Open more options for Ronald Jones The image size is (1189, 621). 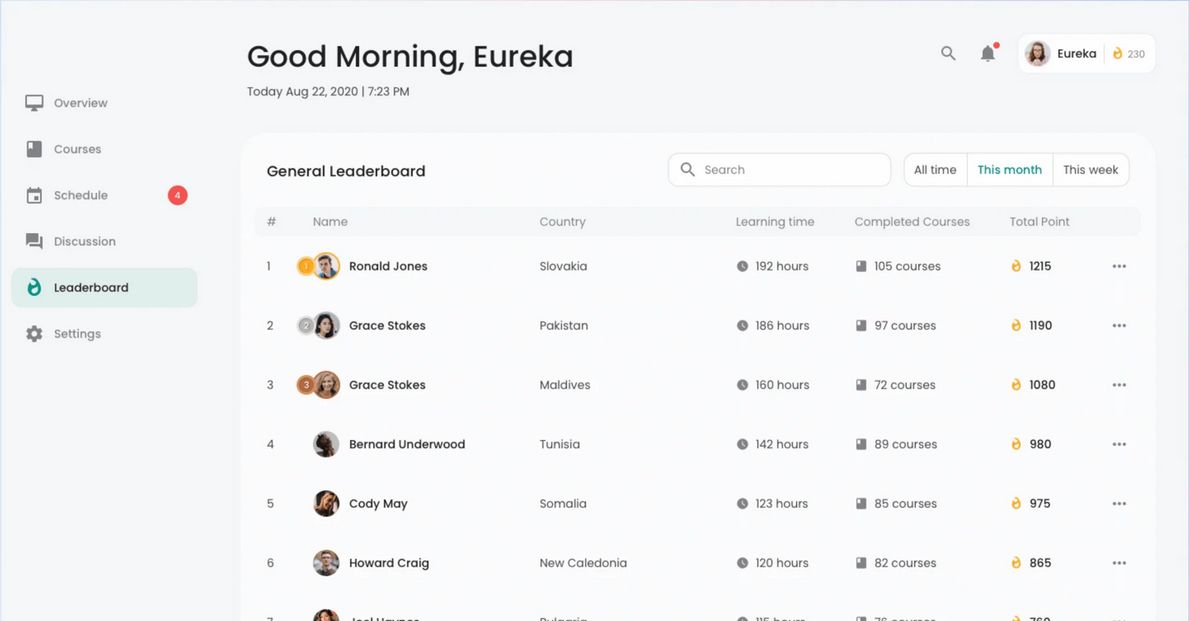click(1119, 267)
